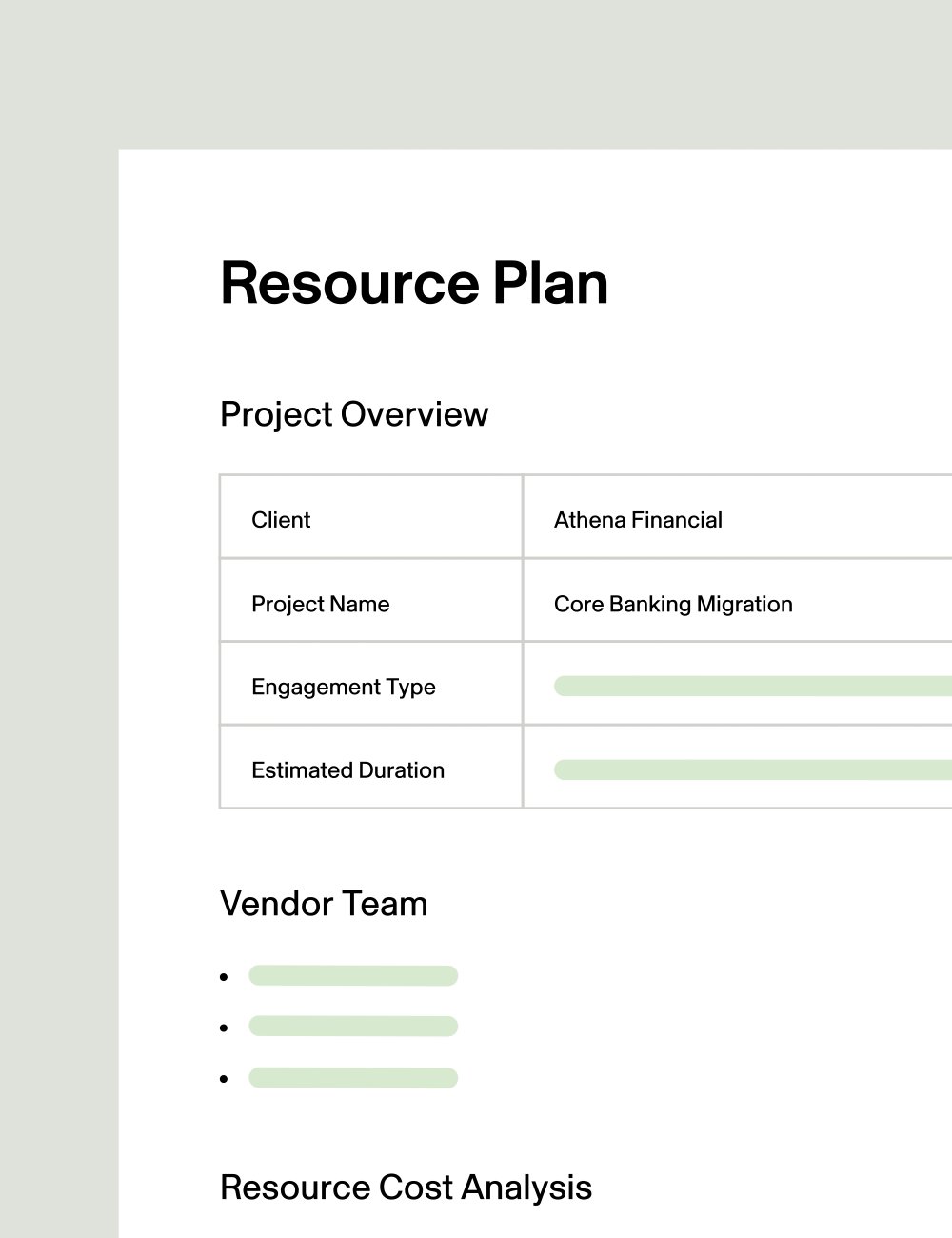Select the Resource Cost Analysis heading
The height and width of the screenshot is (1238, 952).
click(x=406, y=1188)
